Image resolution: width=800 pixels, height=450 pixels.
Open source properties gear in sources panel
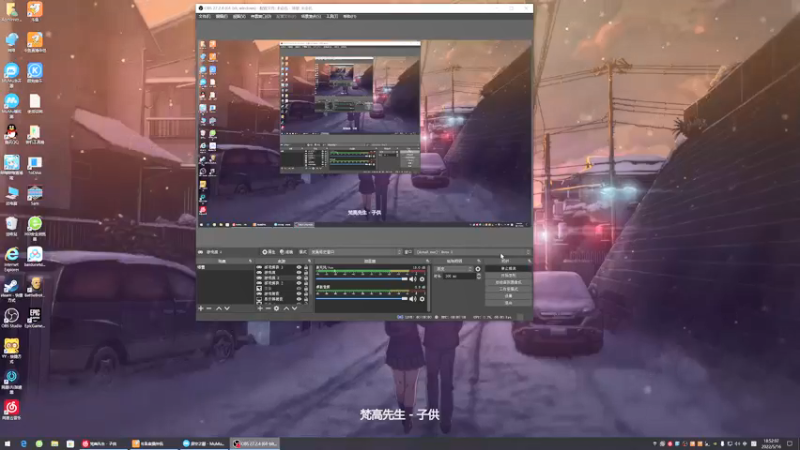(277, 309)
